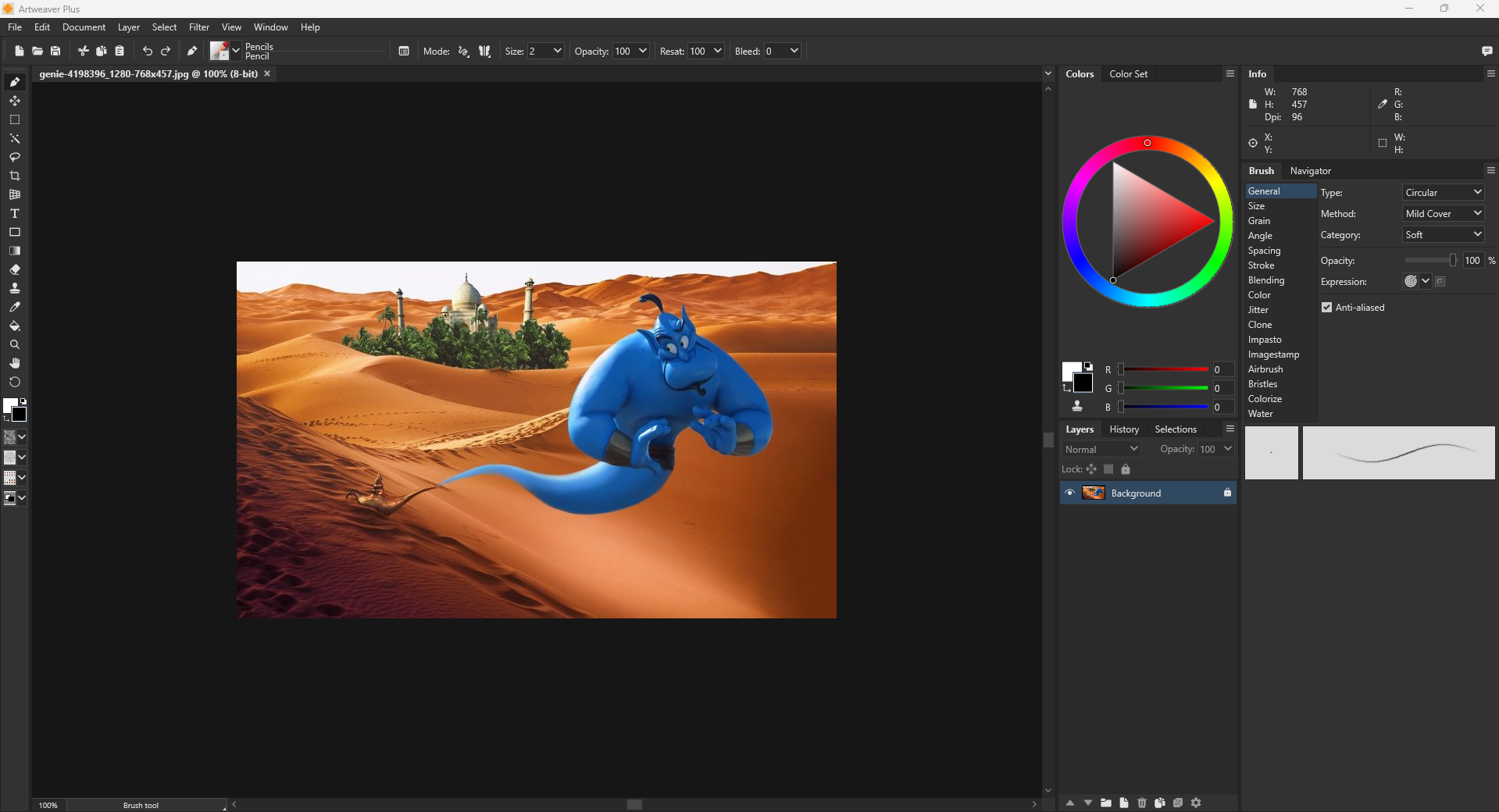Close the genie-4198396 document tab

click(x=267, y=73)
